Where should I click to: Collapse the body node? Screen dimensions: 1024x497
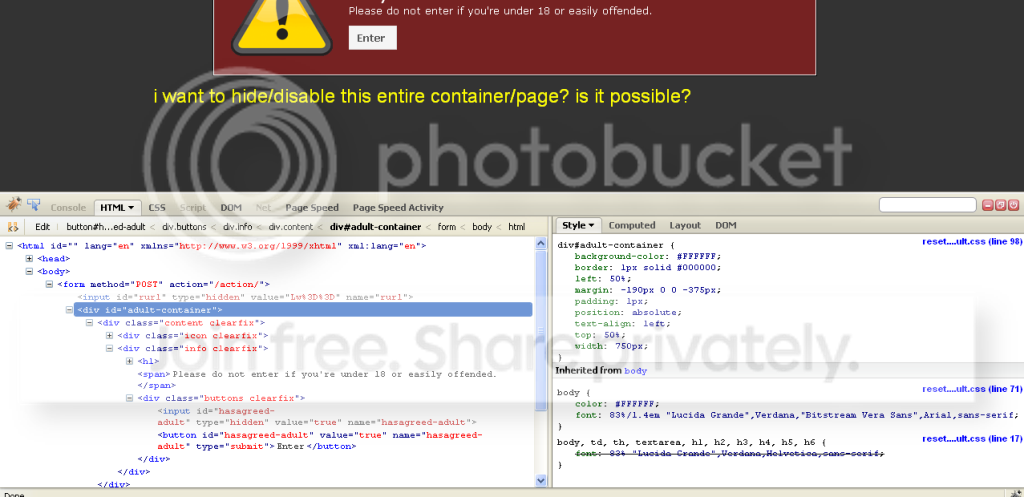click(29, 271)
